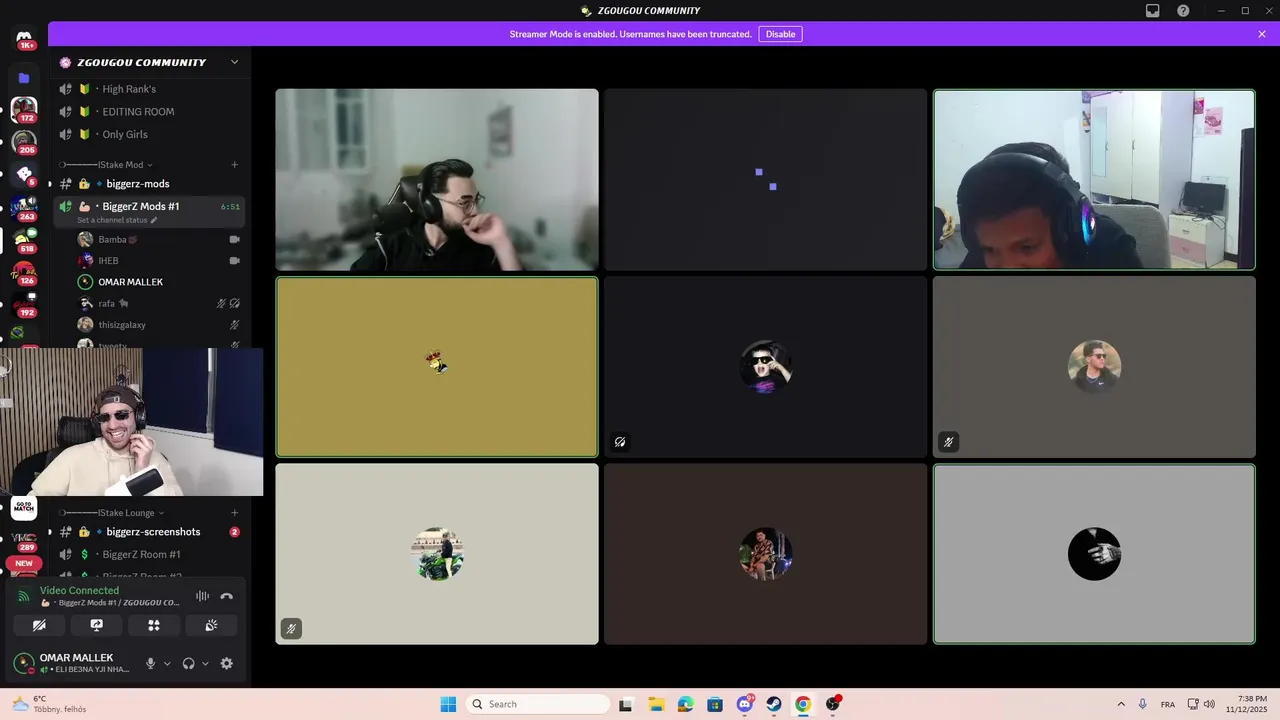The image size is (1280, 720).
Task: Focus participant tile with hand avatar
Action: tap(1094, 554)
